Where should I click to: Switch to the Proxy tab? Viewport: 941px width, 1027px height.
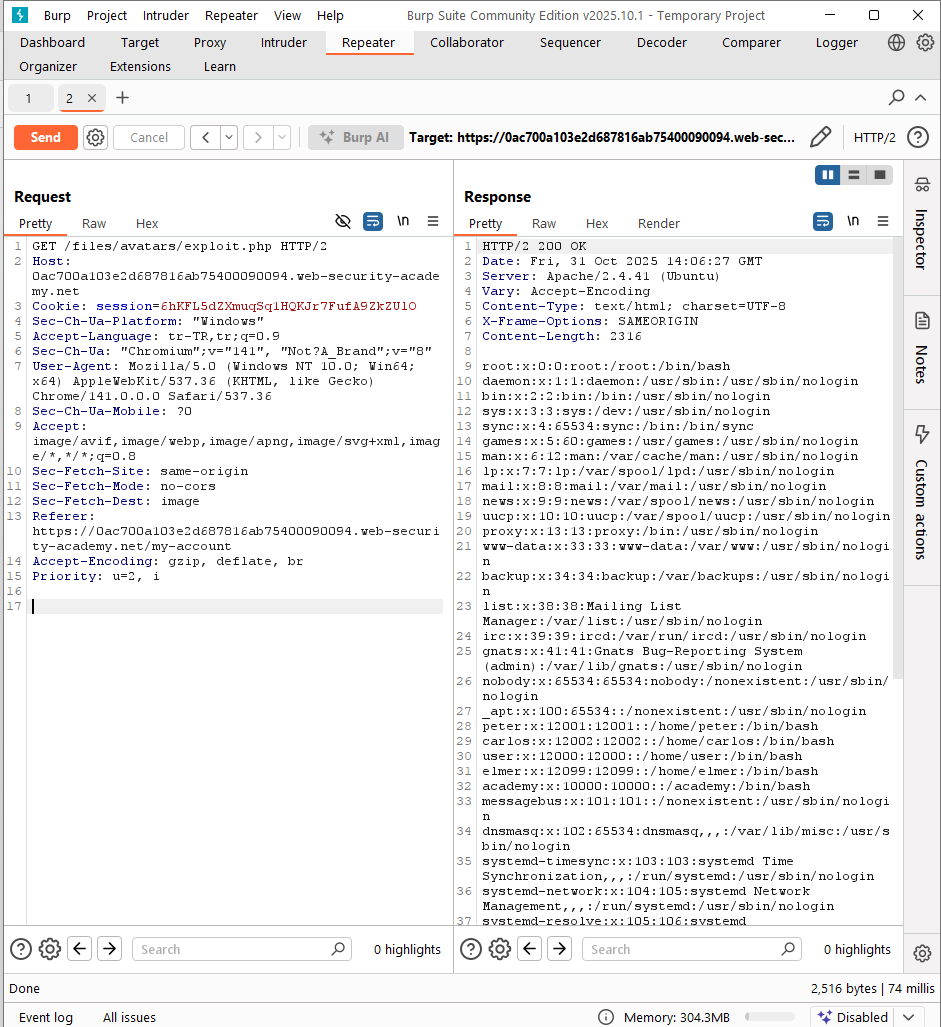tap(210, 43)
